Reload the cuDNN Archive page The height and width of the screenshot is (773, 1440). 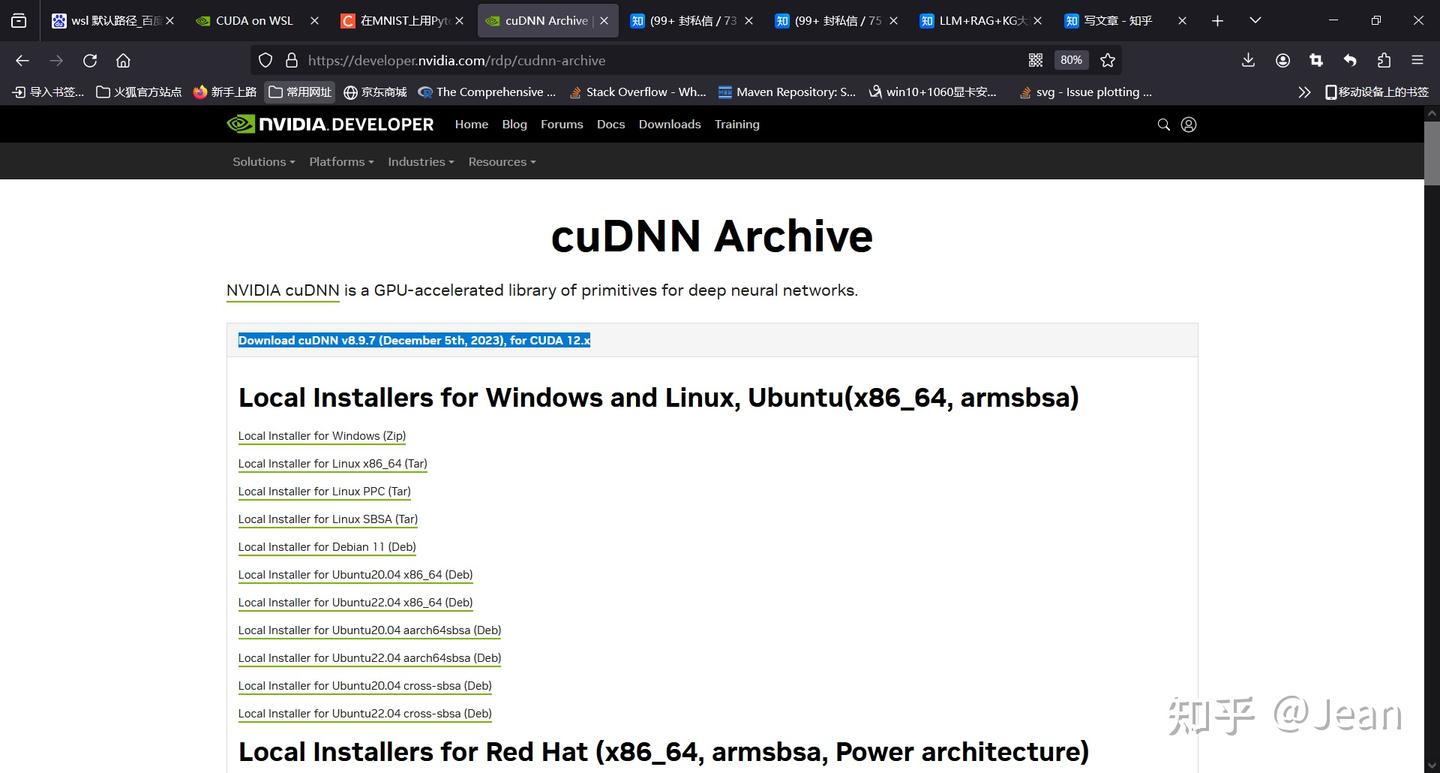pos(89,60)
